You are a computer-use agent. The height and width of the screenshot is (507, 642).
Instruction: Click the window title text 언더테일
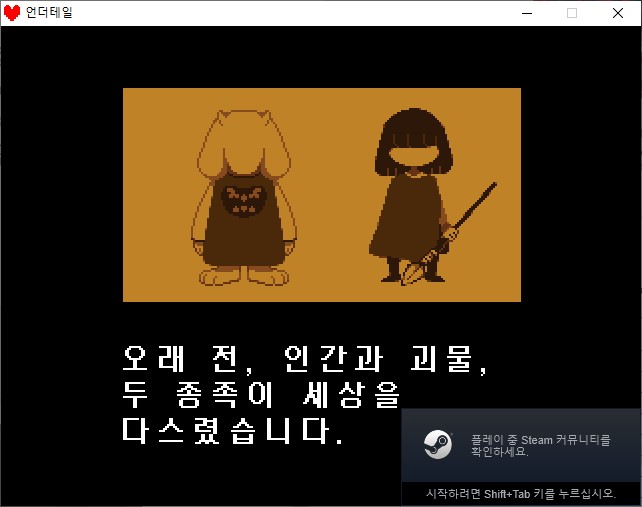(49, 12)
